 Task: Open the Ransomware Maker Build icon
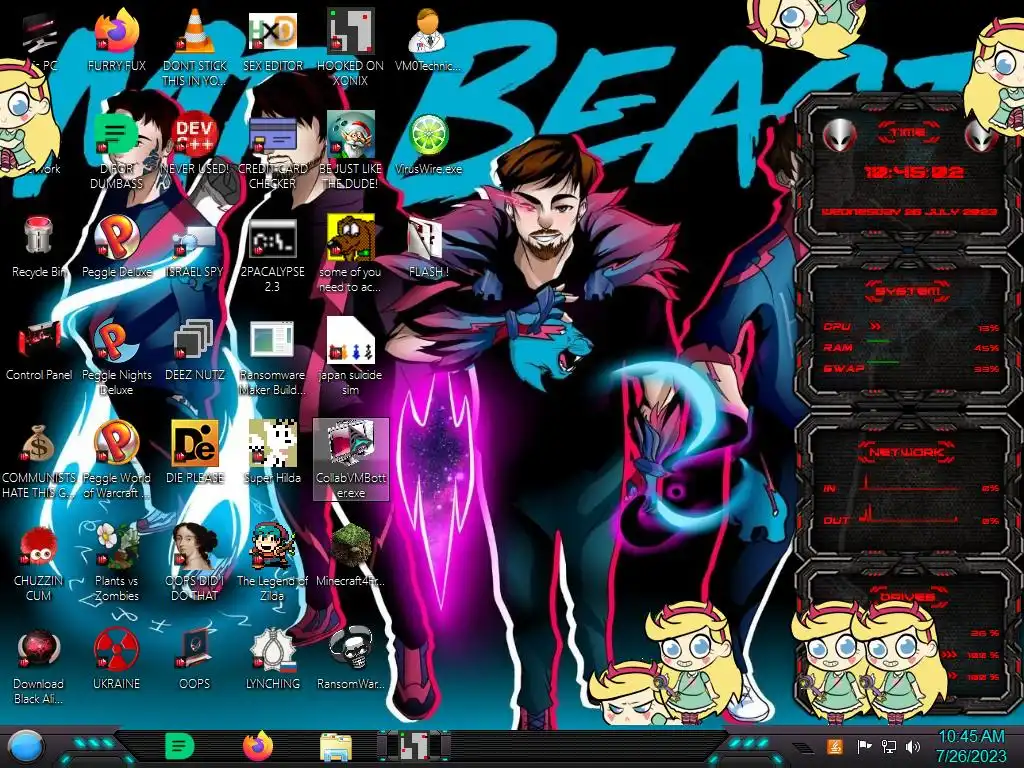point(272,357)
